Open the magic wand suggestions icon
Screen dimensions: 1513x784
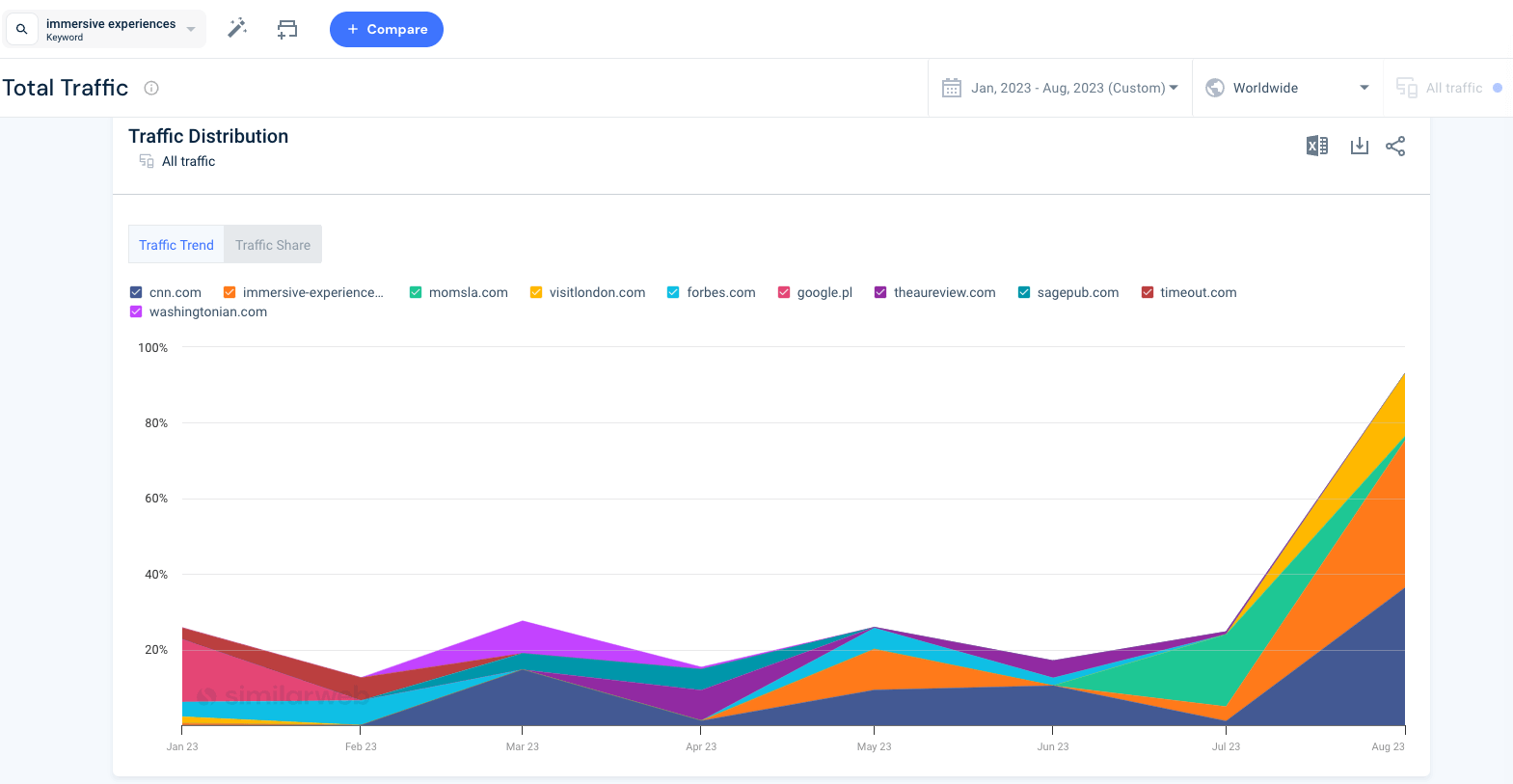(x=237, y=29)
